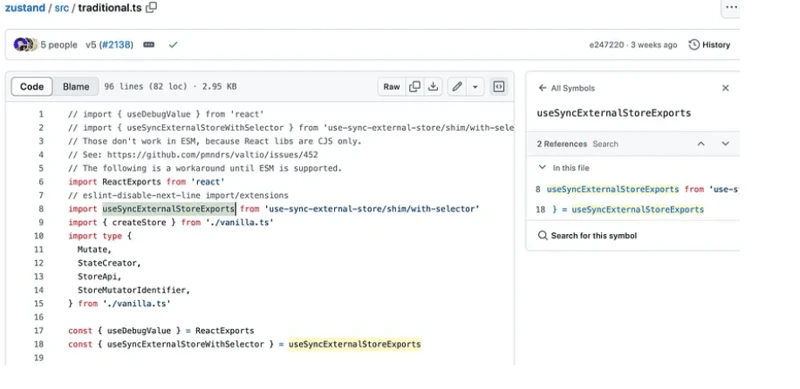Open edit options dropdown arrow
The image size is (800, 389).
pyautogui.click(x=475, y=87)
